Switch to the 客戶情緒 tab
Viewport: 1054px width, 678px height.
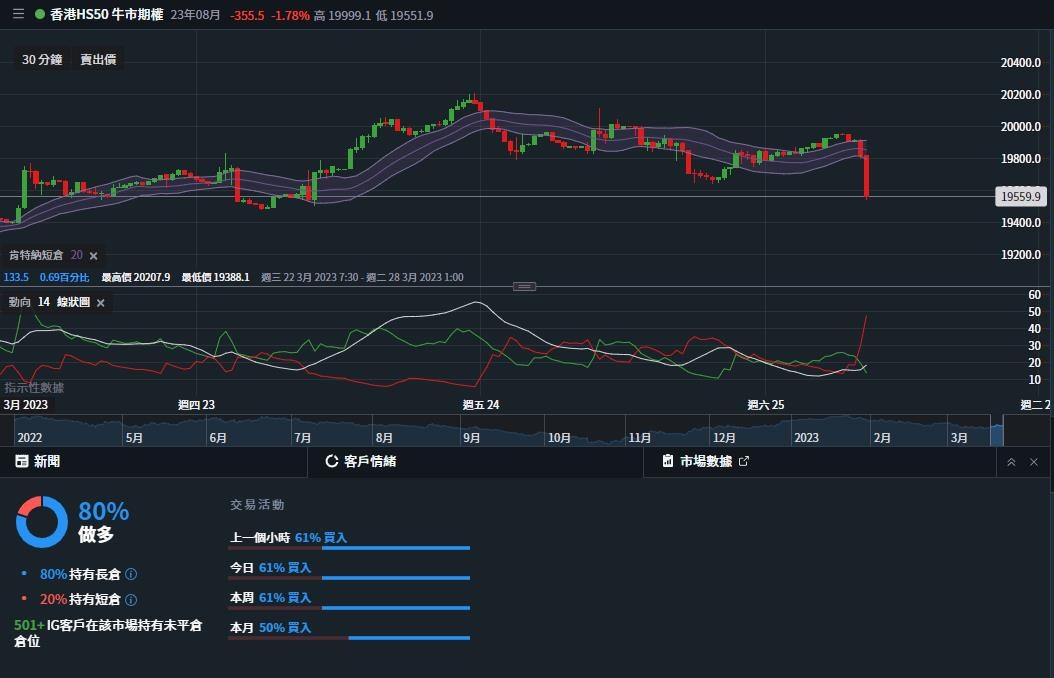coord(370,461)
